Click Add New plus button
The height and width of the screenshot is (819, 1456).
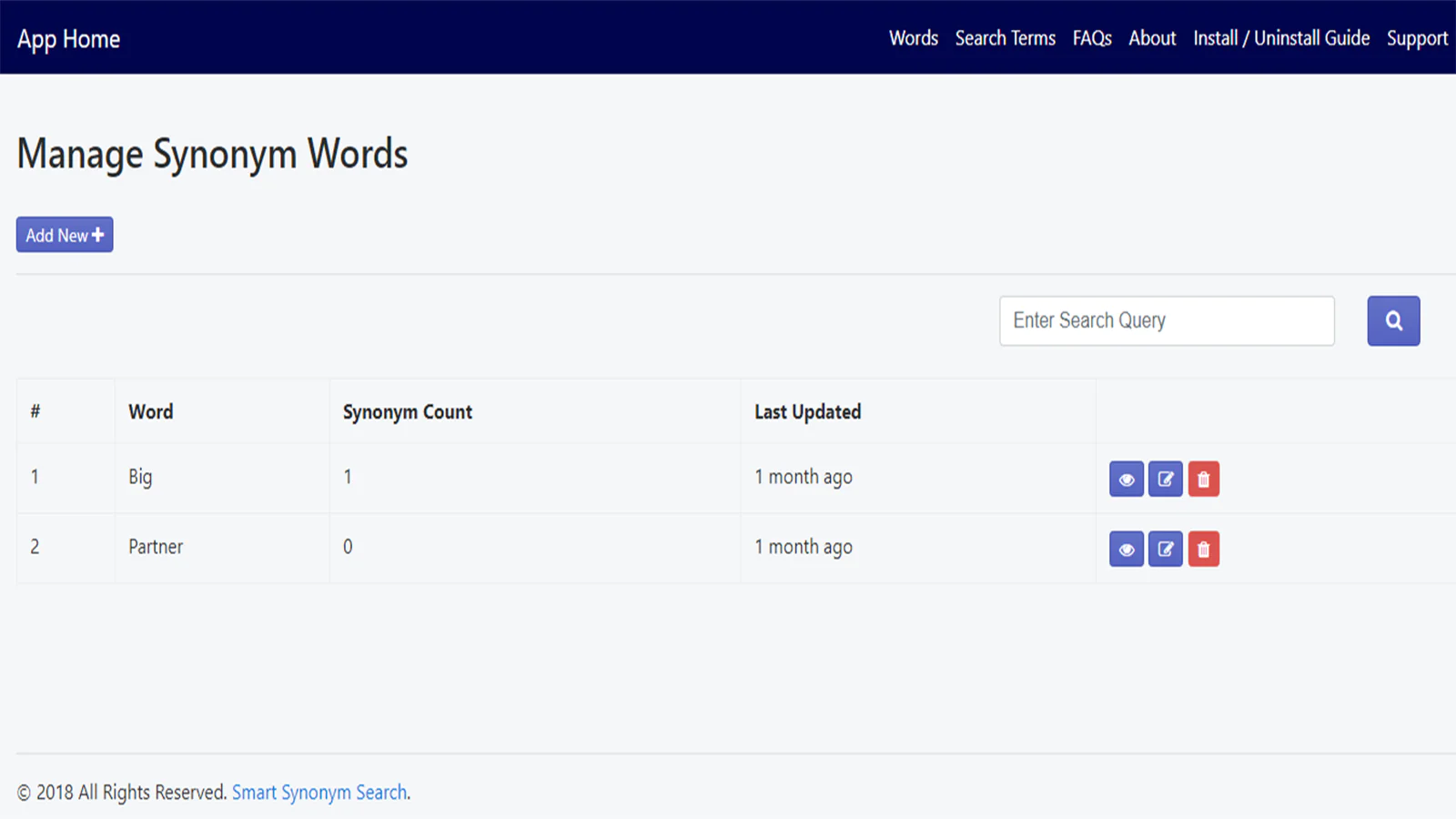tap(65, 235)
